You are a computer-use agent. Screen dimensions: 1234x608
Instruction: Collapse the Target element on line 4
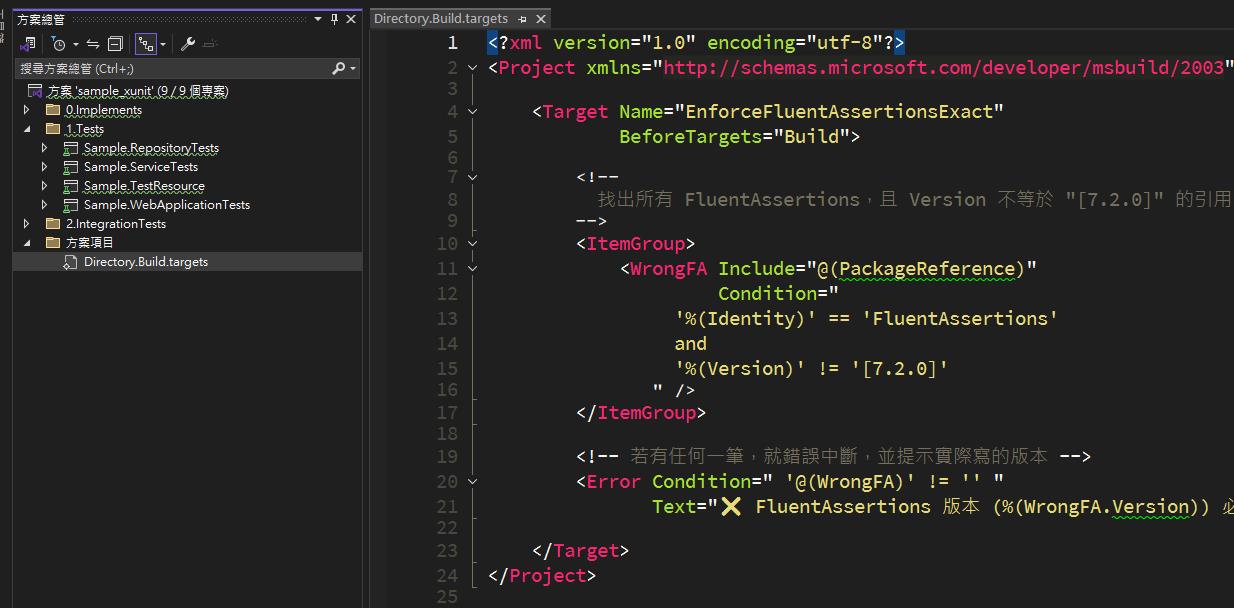[x=473, y=112]
